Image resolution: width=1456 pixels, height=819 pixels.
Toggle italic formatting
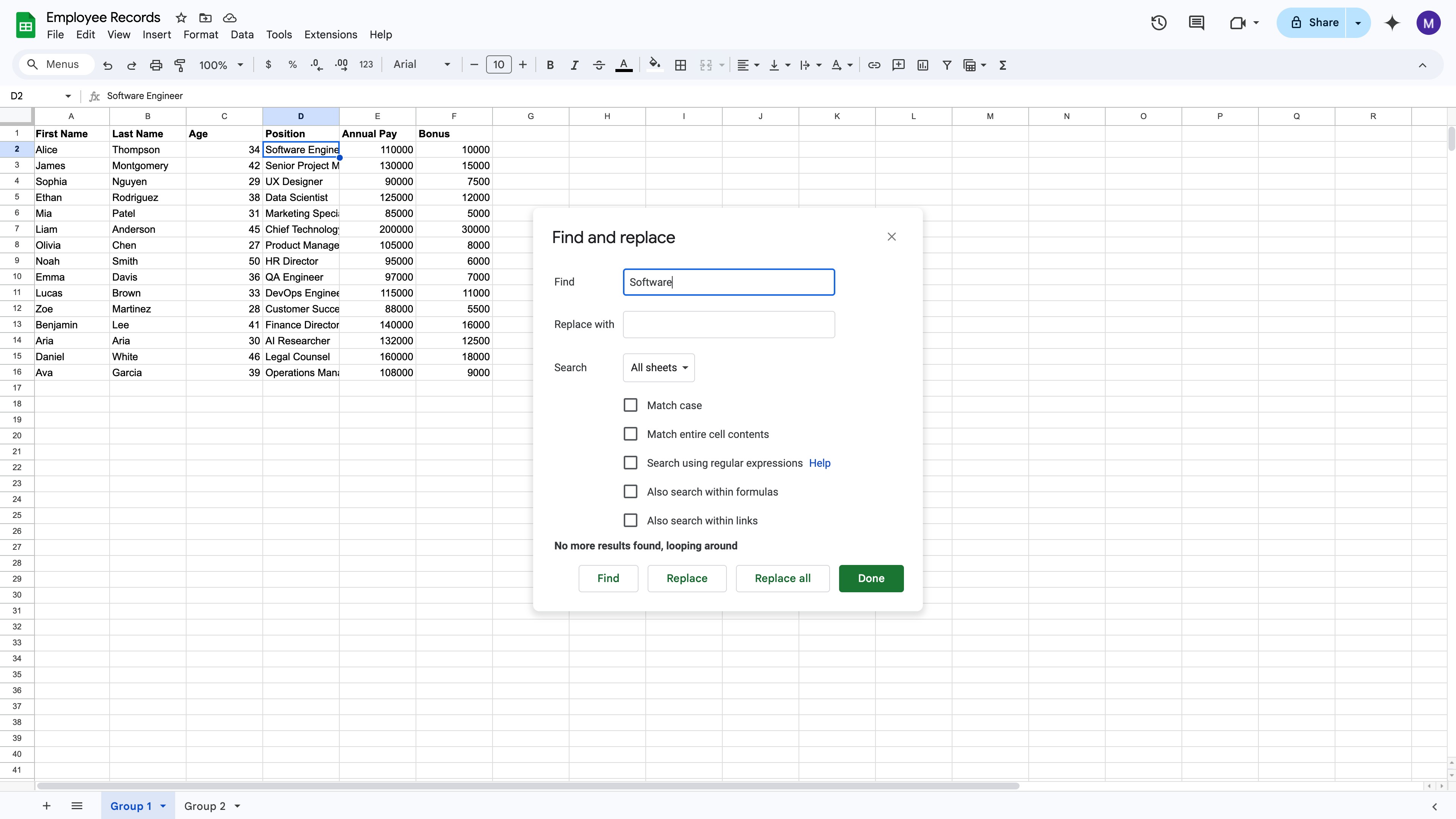(x=574, y=65)
